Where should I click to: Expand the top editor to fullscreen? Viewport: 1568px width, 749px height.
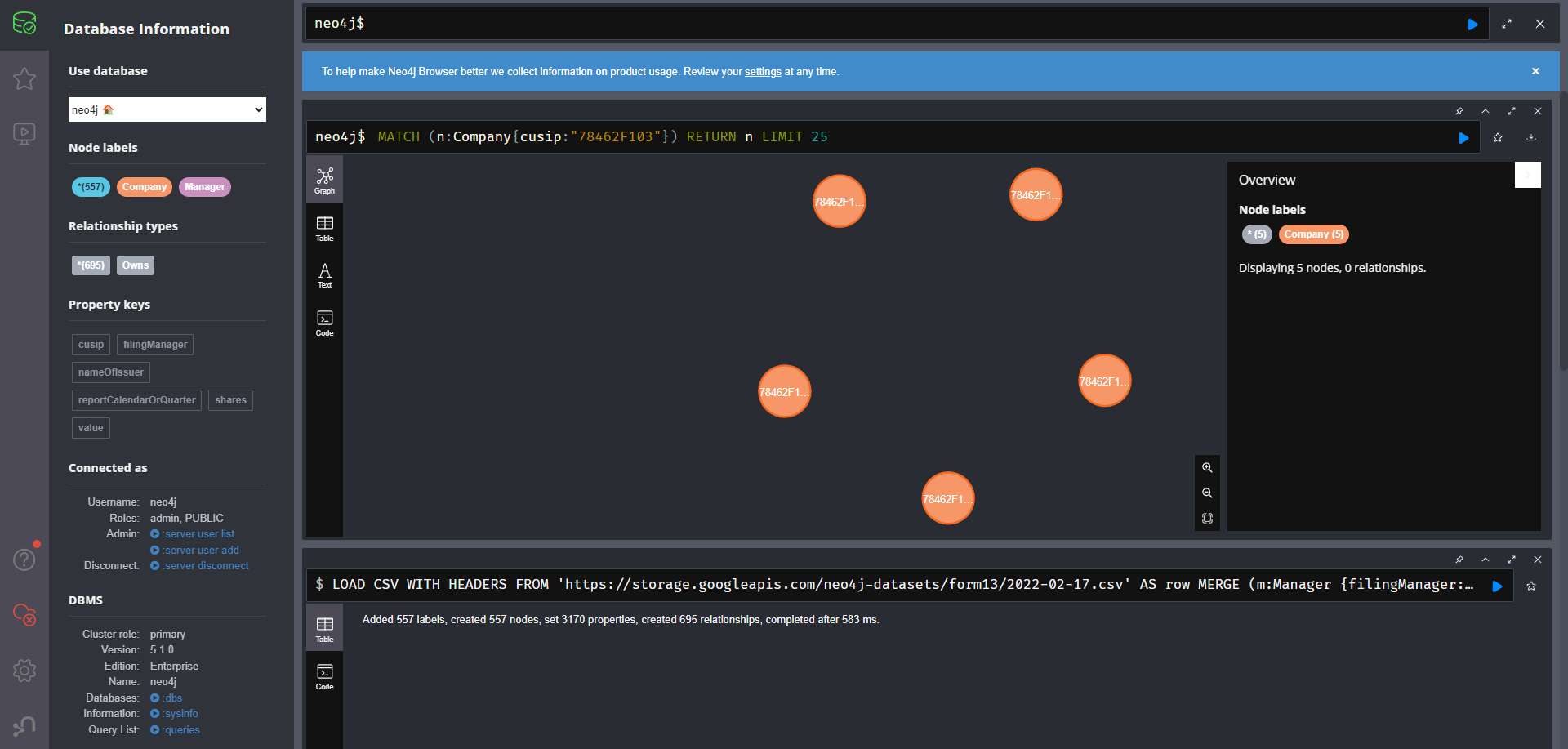coord(1507,24)
